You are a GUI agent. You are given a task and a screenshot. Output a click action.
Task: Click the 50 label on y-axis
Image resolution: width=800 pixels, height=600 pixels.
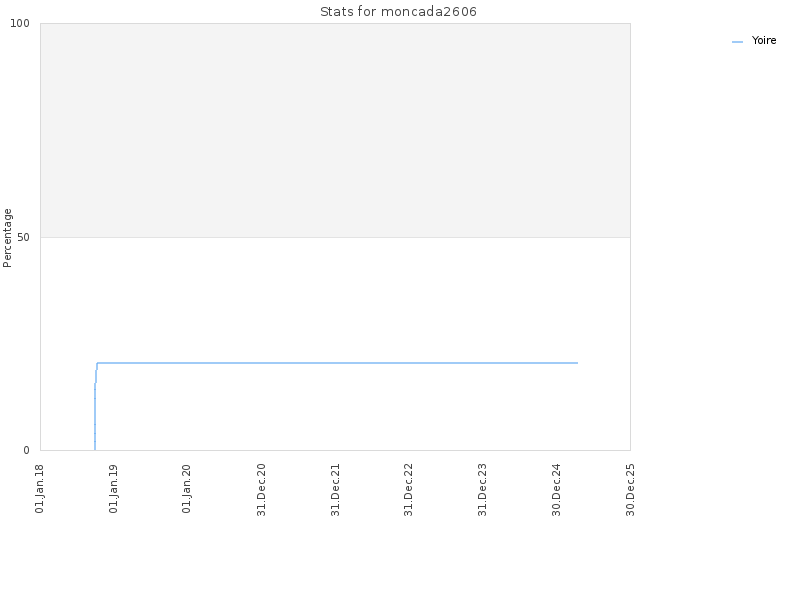pos(23,237)
